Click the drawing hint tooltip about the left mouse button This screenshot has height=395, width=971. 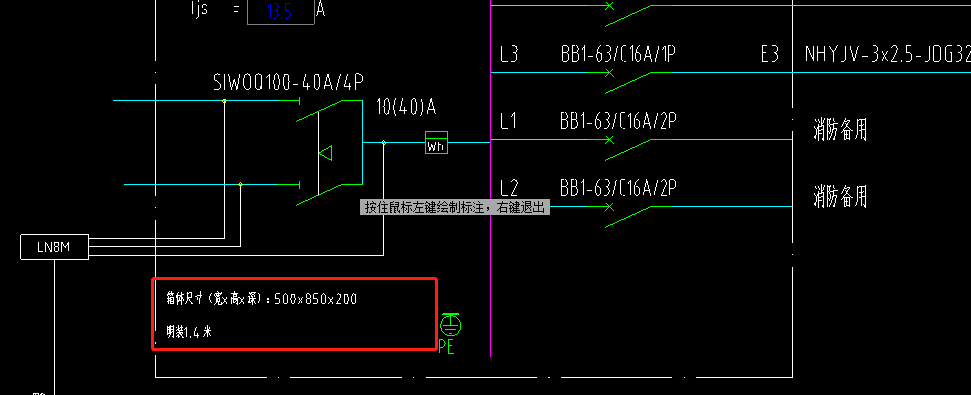point(455,207)
